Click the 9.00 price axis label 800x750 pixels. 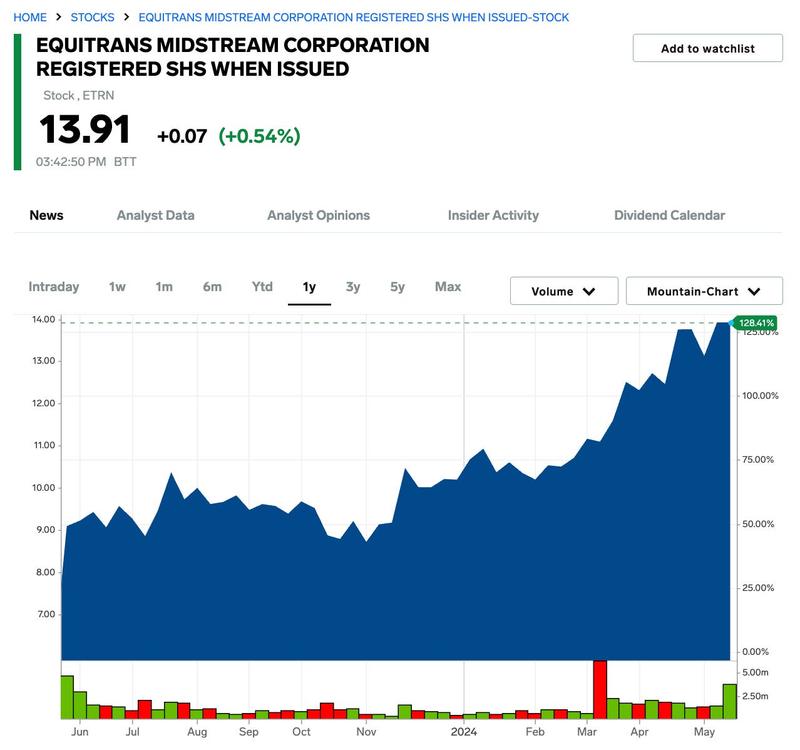click(x=46, y=530)
